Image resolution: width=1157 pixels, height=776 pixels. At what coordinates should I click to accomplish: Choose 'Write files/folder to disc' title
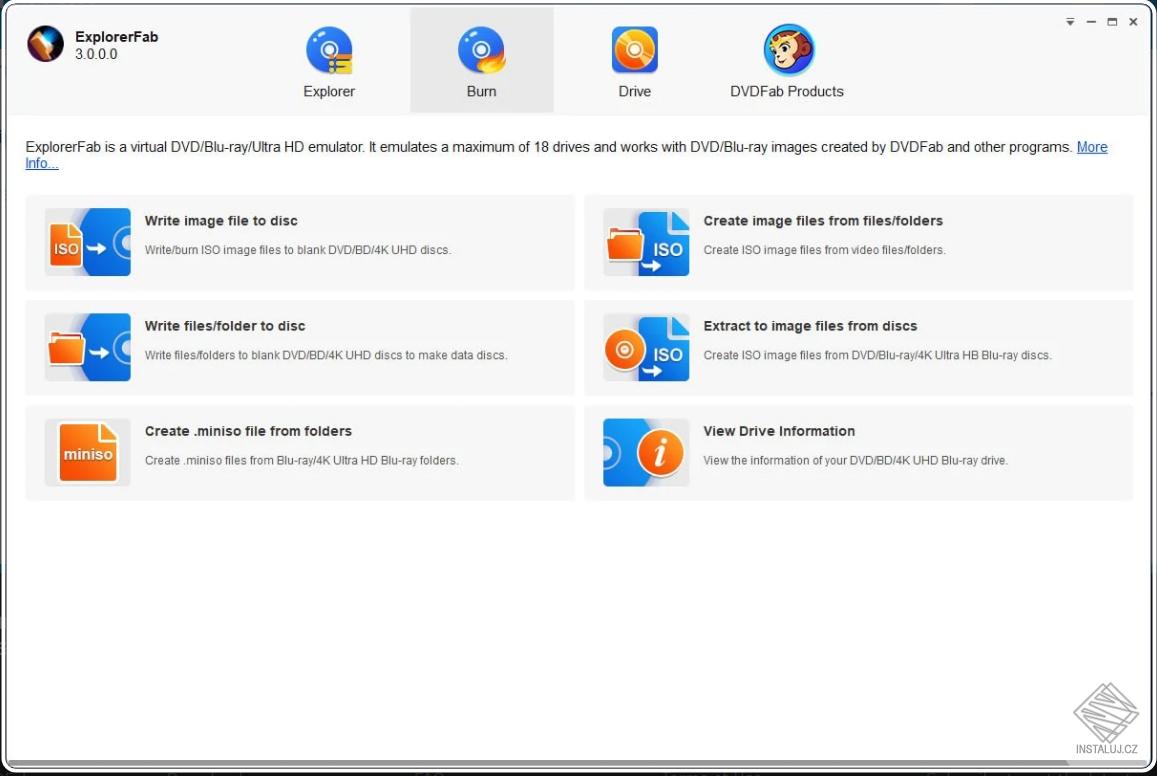pyautogui.click(x=225, y=326)
